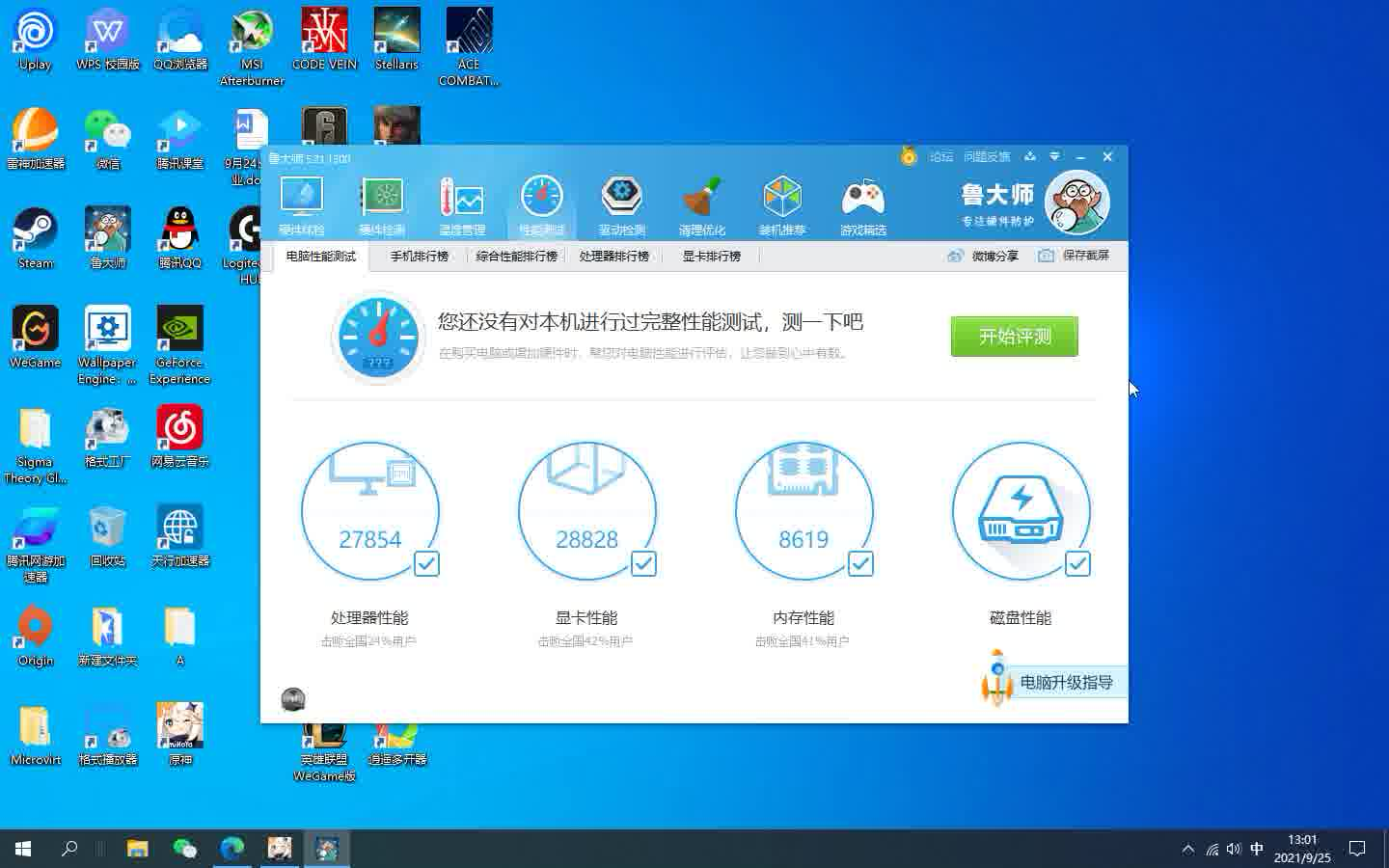This screenshot has width=1389, height=868.
Task: Open 原神 desktop shortcut
Action: (180, 735)
